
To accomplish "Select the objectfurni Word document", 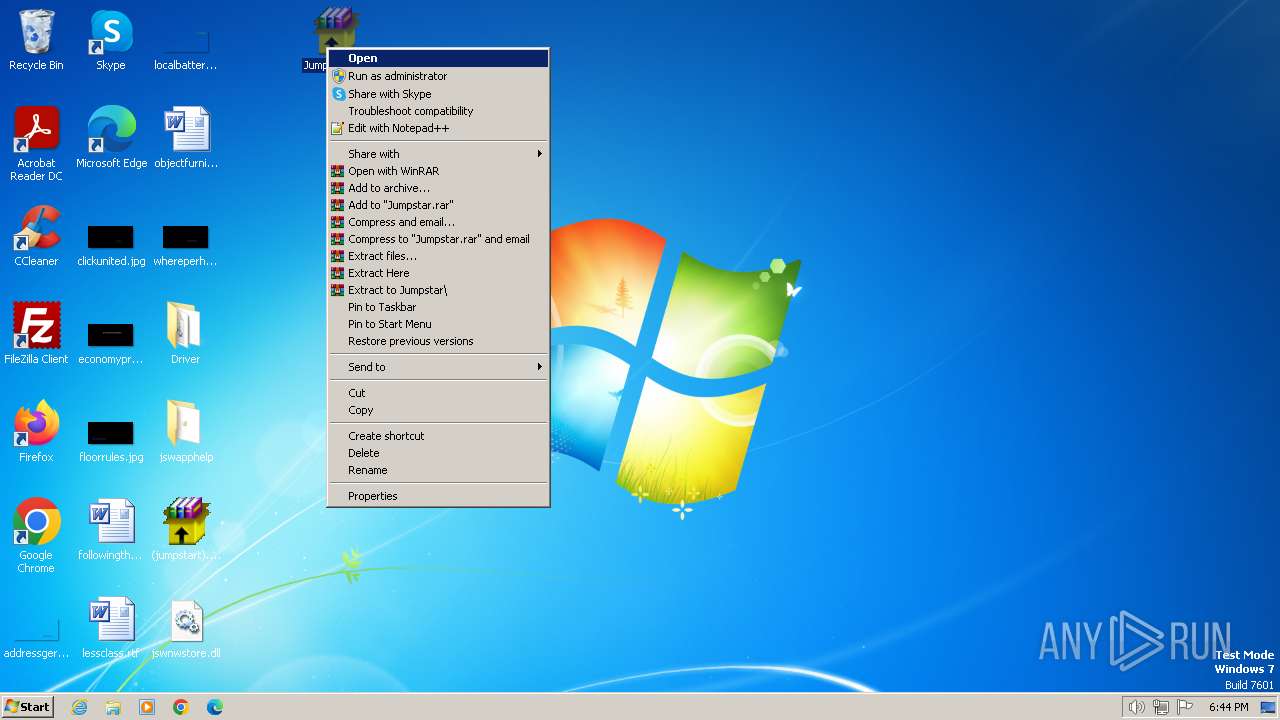I will coord(186,138).
